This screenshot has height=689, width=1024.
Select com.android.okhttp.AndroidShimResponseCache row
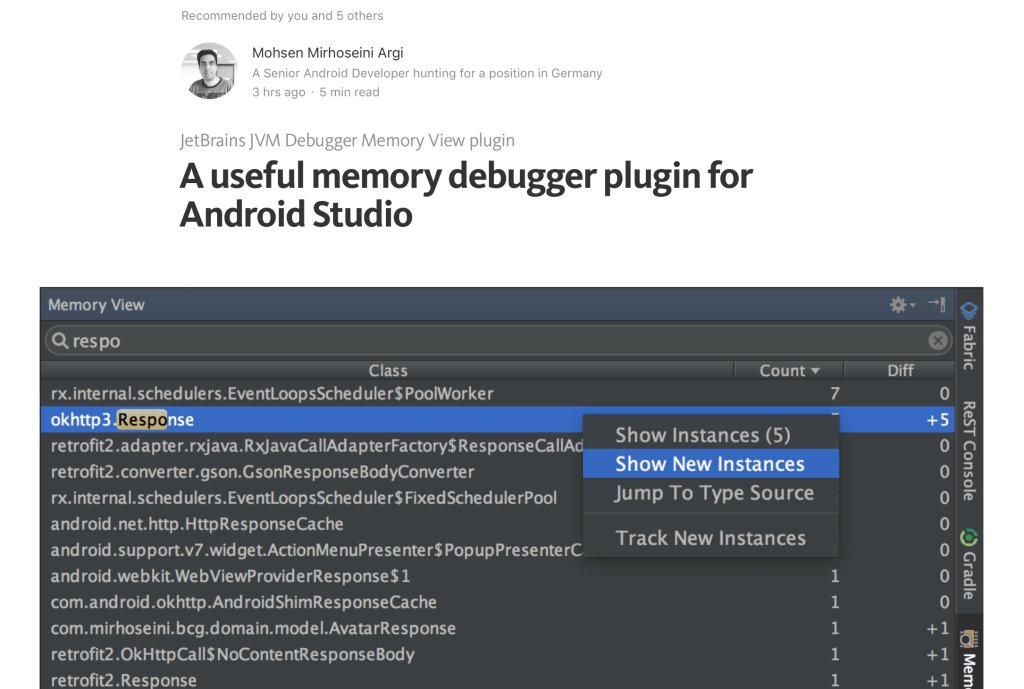[x=498, y=602]
